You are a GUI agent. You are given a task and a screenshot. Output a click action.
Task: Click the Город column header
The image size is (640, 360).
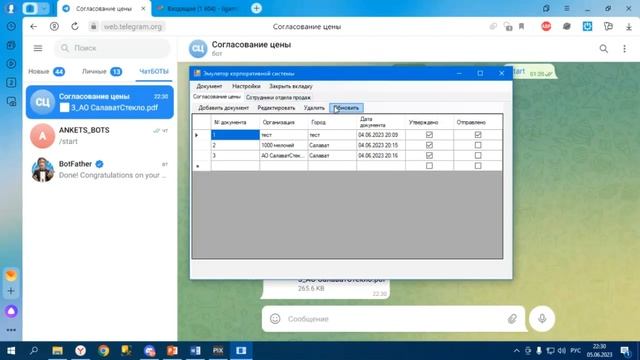[332, 122]
